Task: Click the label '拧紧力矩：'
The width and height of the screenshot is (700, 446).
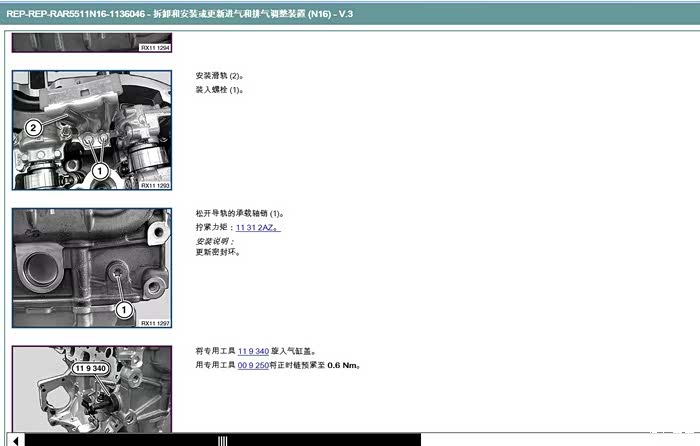Action: (215, 228)
